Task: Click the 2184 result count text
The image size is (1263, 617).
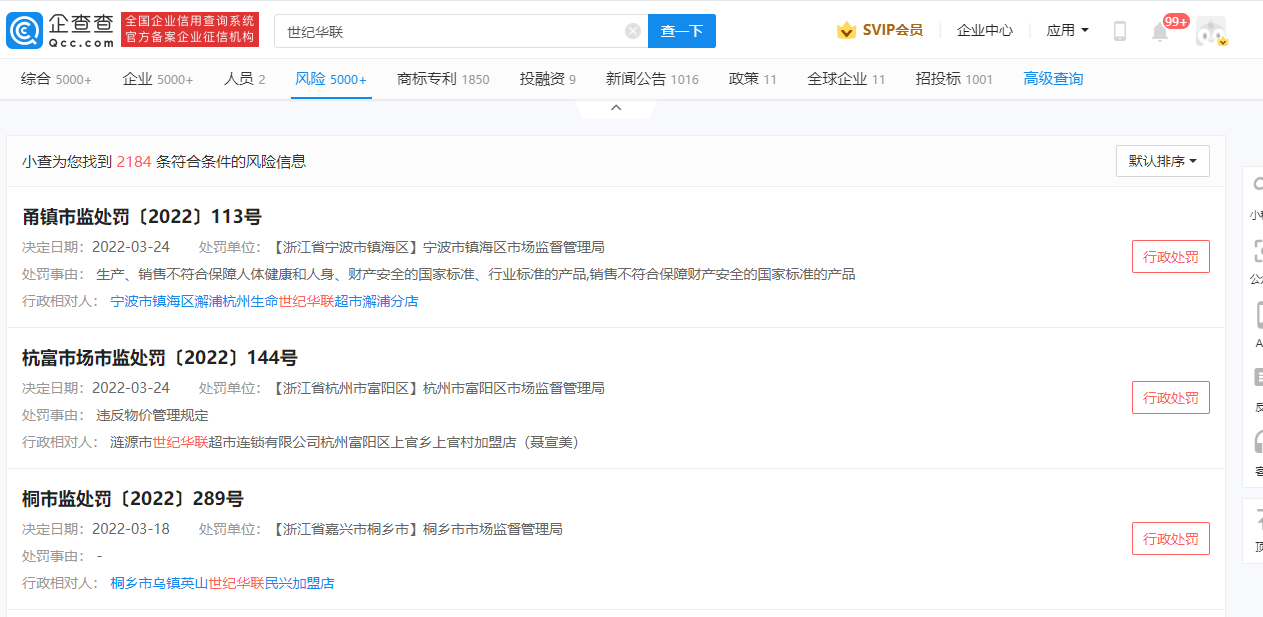Action: pyautogui.click(x=134, y=161)
